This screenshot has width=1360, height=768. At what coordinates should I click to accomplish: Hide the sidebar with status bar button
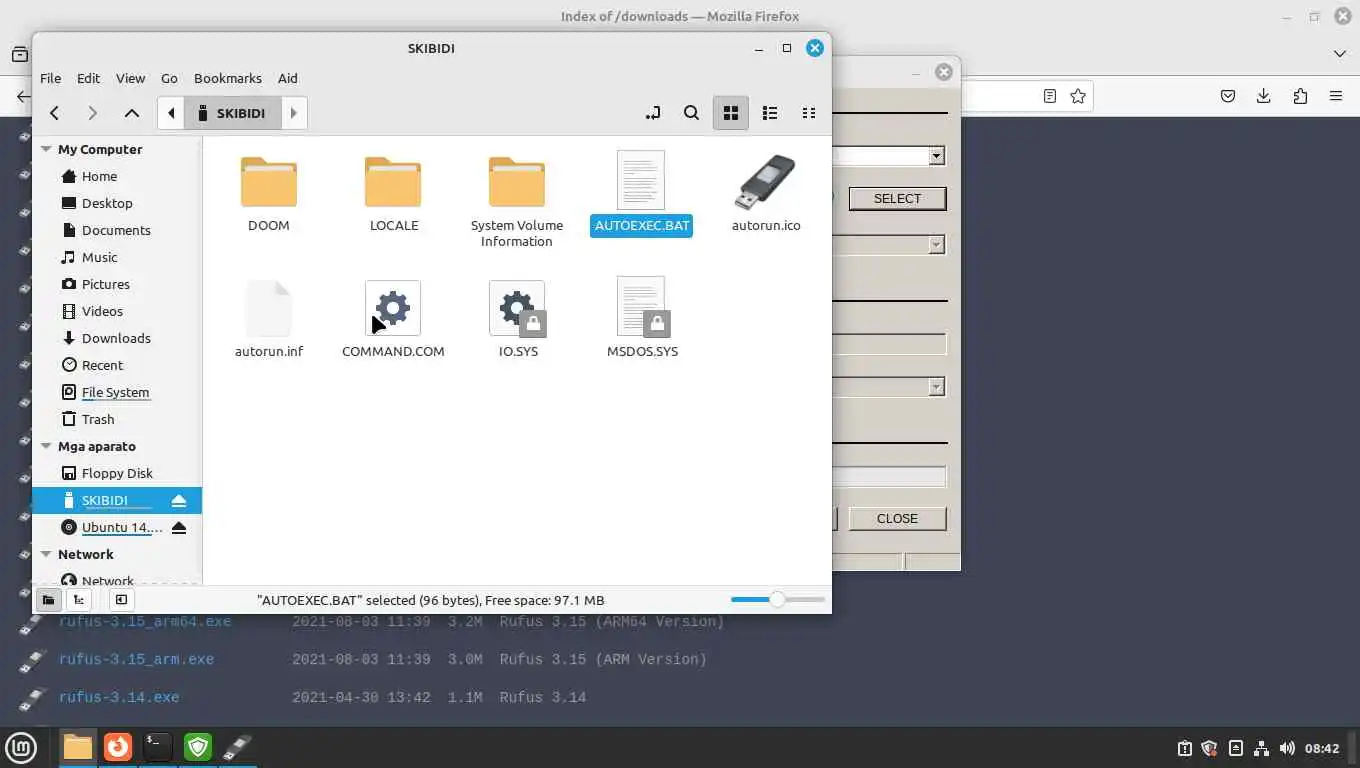[x=121, y=600]
